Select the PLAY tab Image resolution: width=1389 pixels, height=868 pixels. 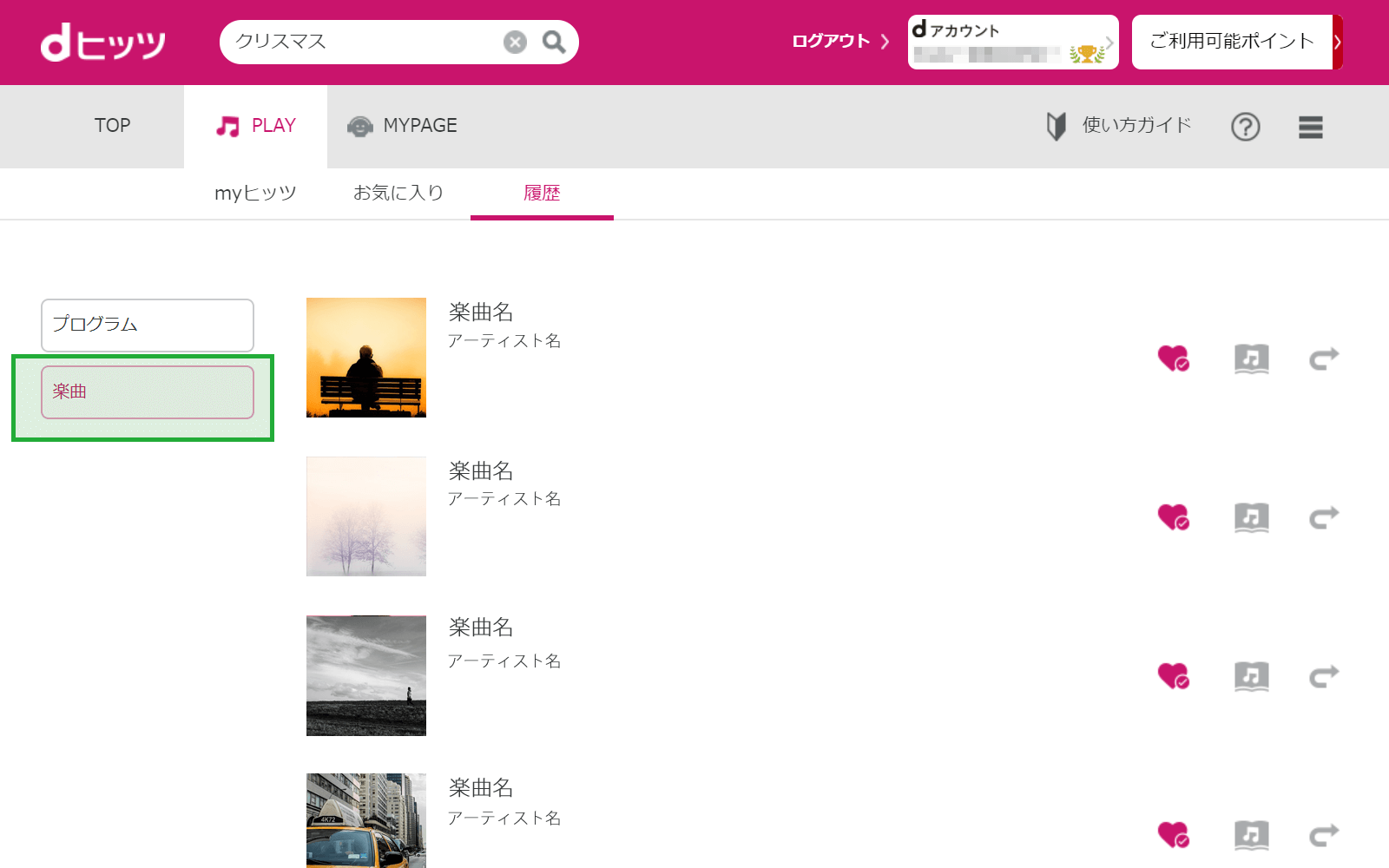[255, 126]
